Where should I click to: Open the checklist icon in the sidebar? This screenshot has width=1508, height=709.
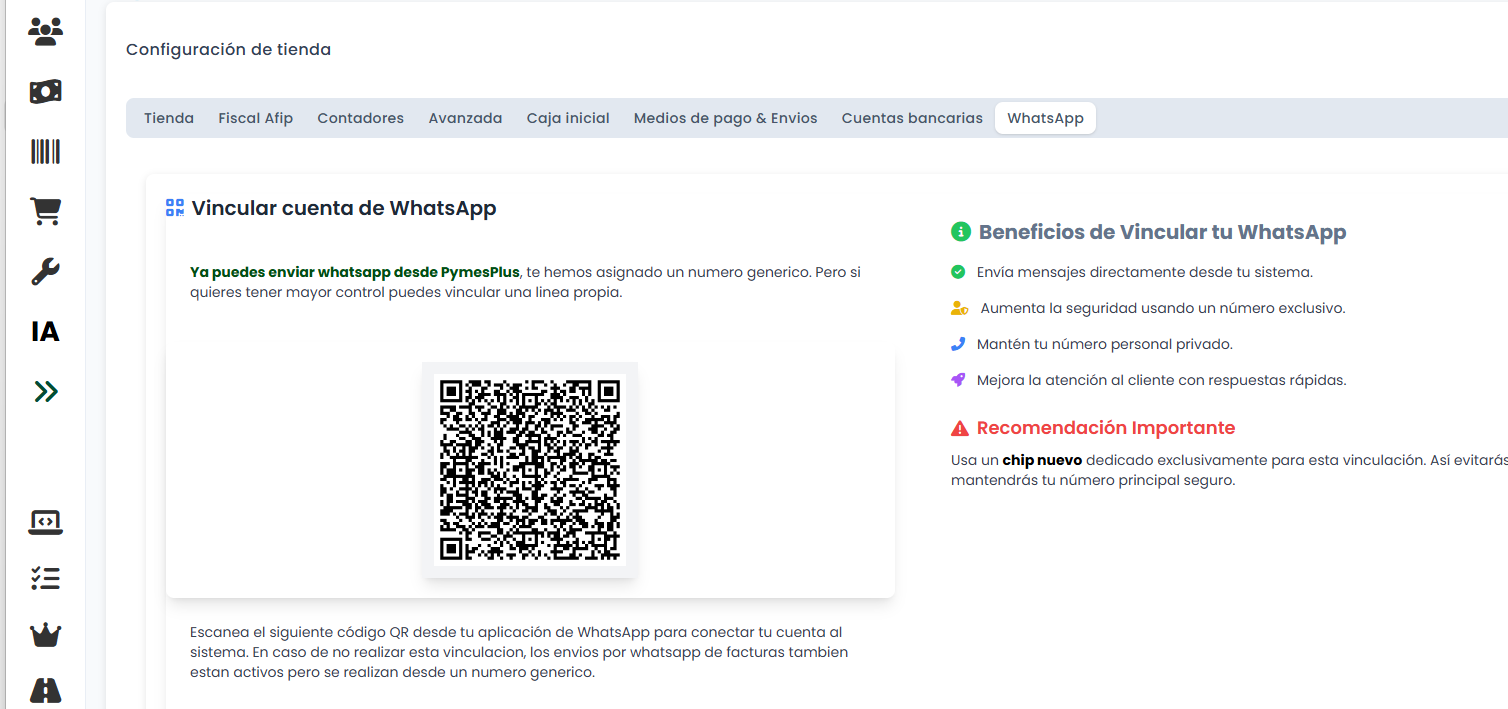pos(44,578)
